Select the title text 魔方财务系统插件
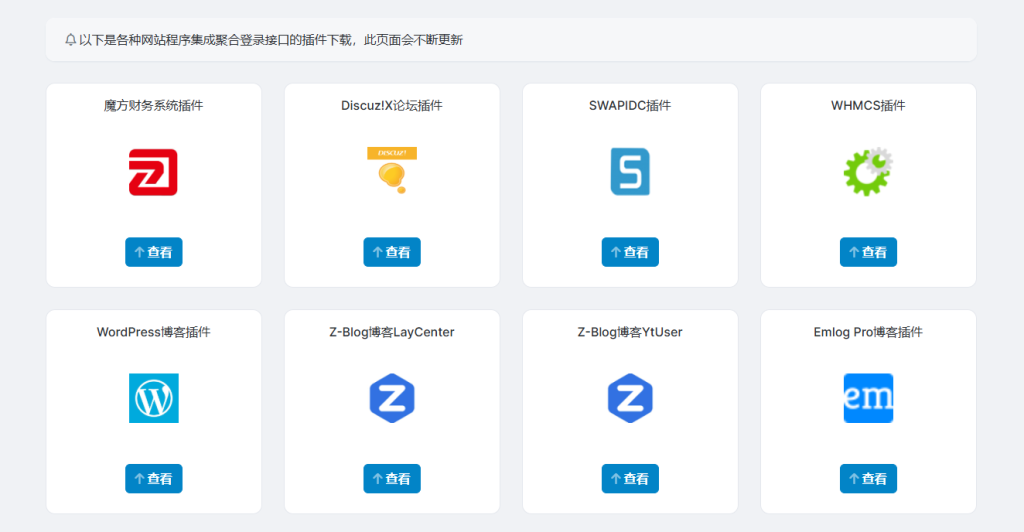 pos(153,106)
